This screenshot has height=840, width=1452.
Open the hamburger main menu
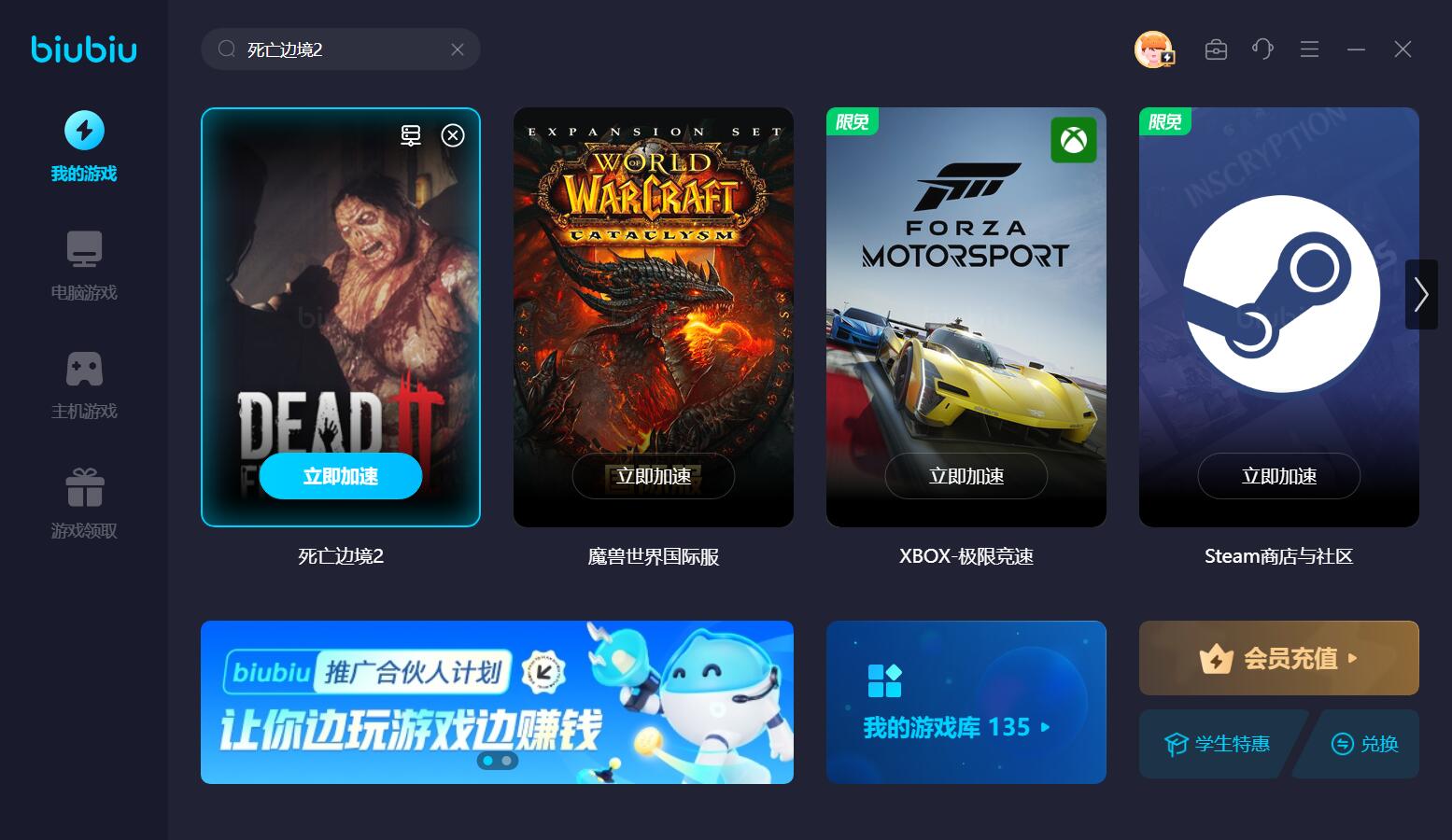point(1309,49)
